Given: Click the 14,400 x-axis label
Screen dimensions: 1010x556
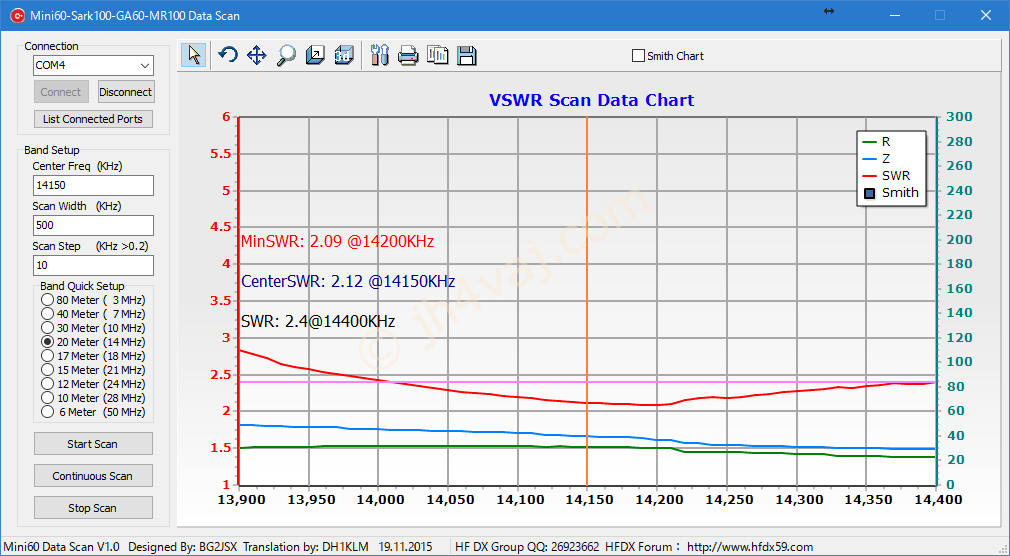Looking at the screenshot, I should tap(938, 500).
